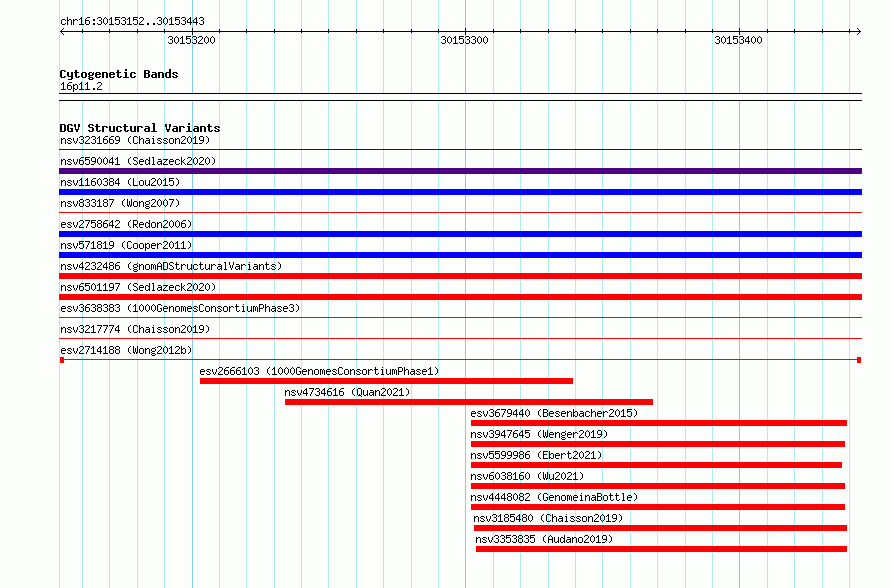The image size is (890, 588).
Task: Click nsv4448082 (GenomeinaBottle) label
Action: click(554, 497)
